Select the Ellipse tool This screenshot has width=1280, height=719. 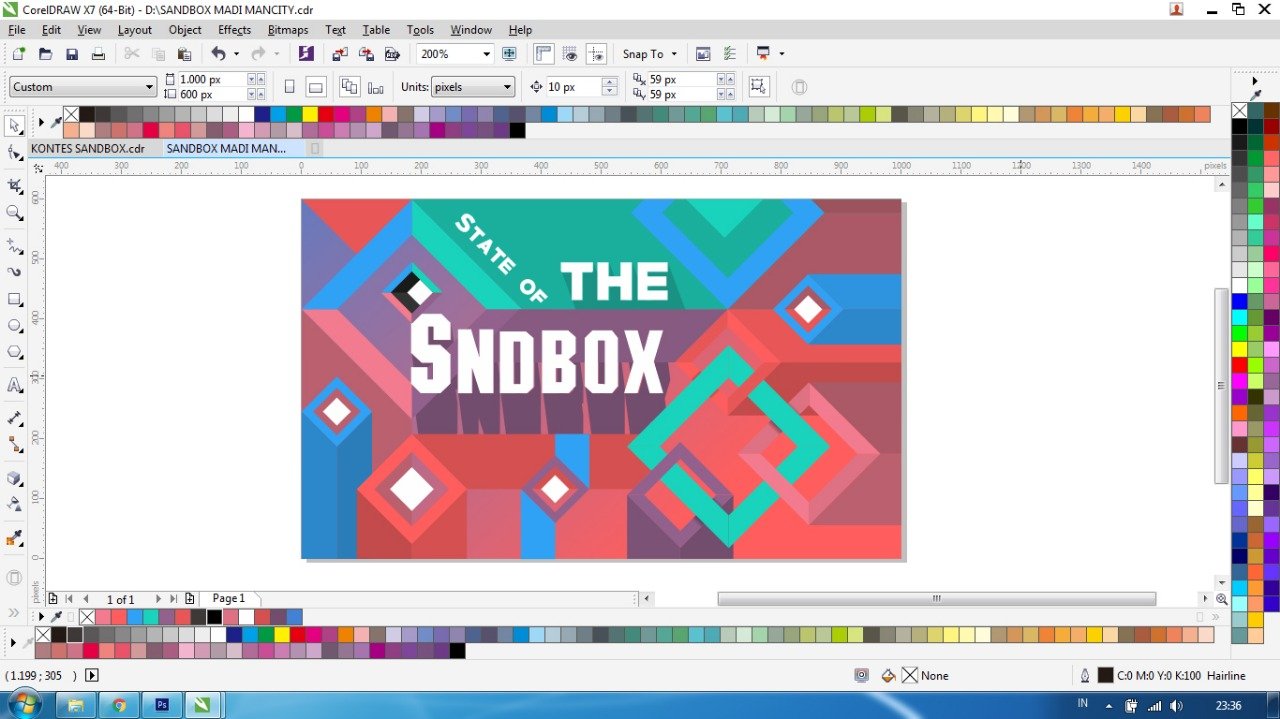pos(14,326)
